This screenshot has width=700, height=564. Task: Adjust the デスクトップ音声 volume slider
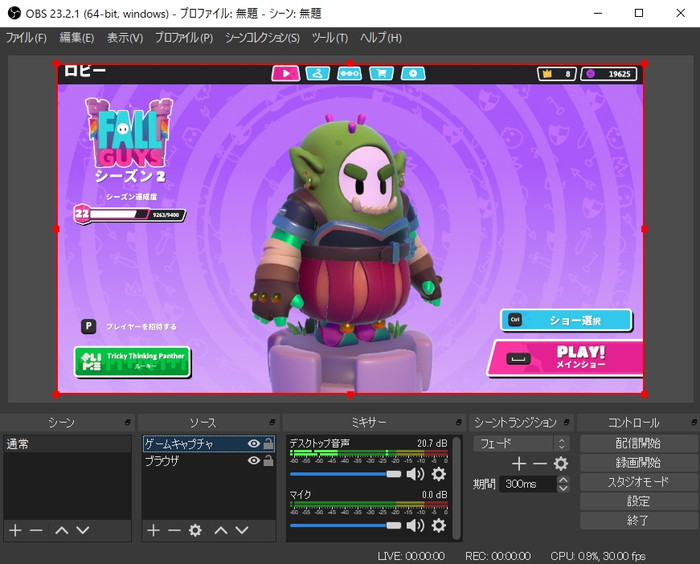click(346, 474)
